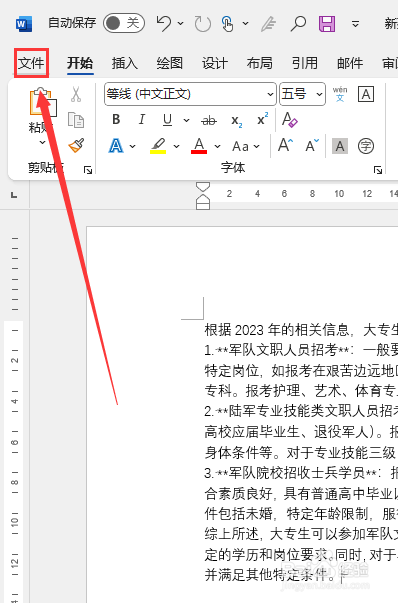Image resolution: width=398 pixels, height=603 pixels.
Task: Open the Undo history dropdown
Action: click(x=180, y=24)
